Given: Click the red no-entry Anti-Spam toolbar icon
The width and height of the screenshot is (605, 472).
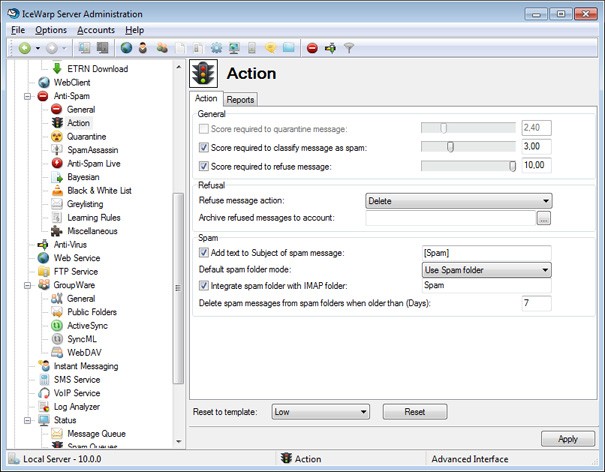Looking at the screenshot, I should (312, 48).
